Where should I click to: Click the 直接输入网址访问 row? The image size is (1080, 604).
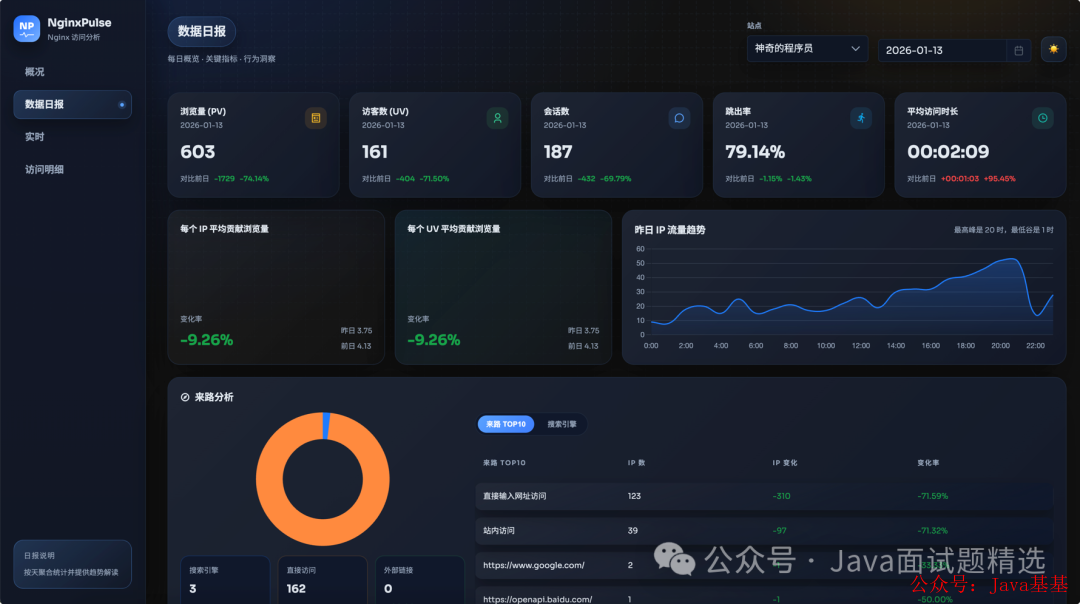coord(764,496)
